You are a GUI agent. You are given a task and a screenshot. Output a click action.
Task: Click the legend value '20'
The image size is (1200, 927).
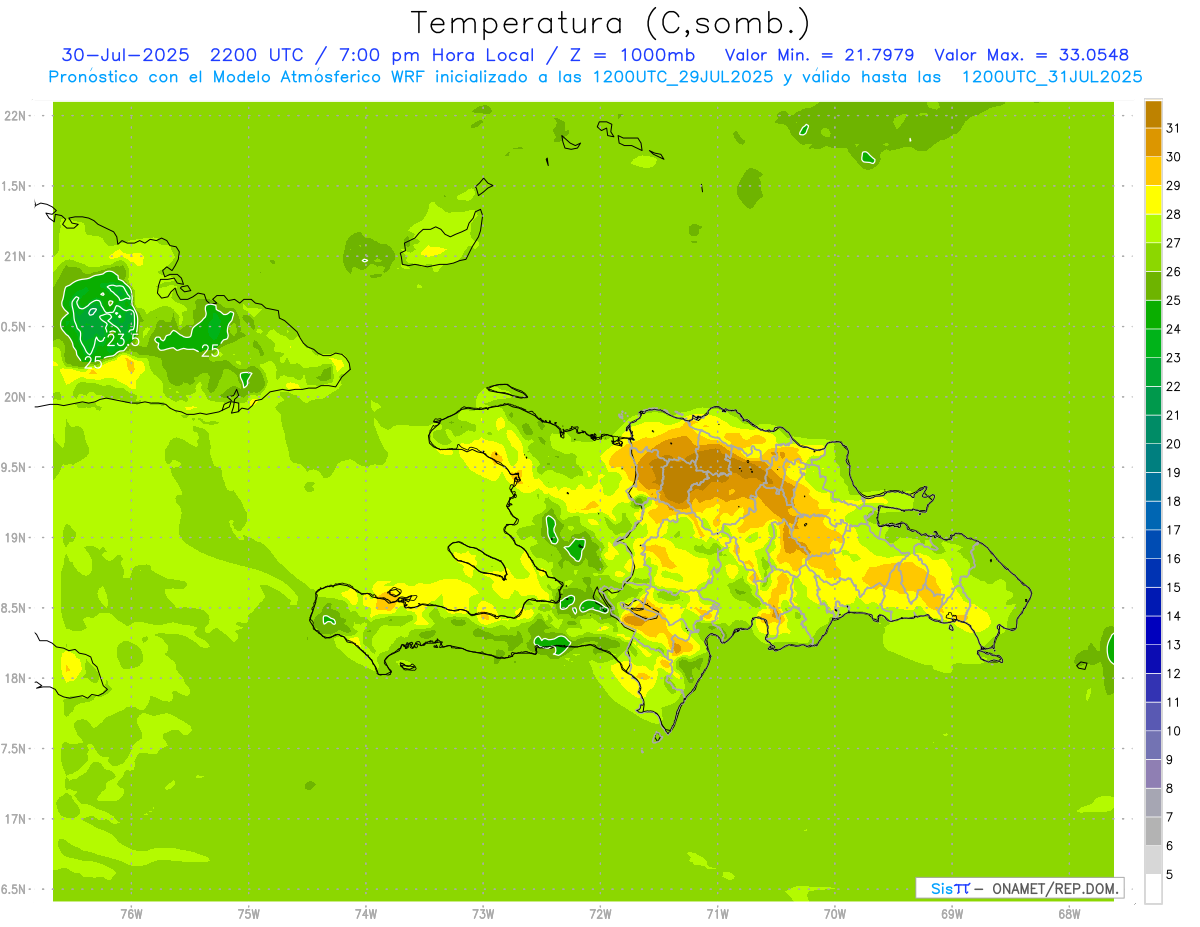coord(1173,444)
